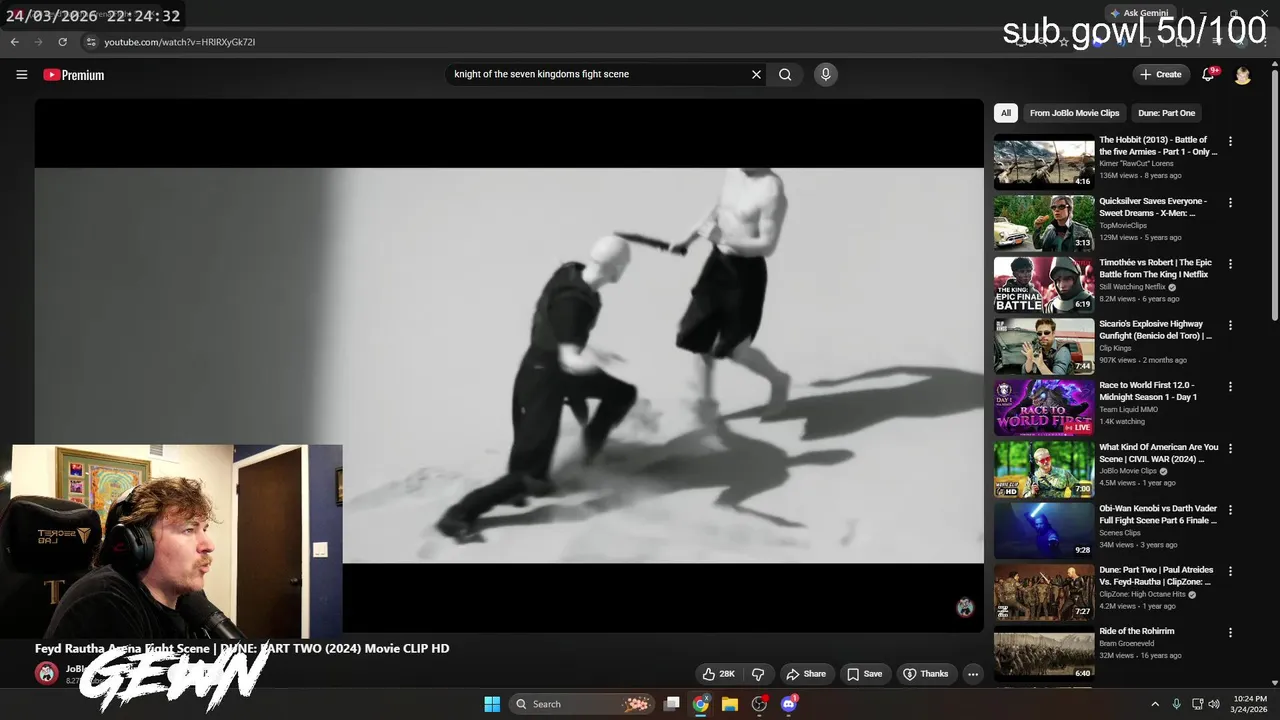Open options for Race to World First
Viewport: 1280px width, 720px height.
click(1230, 386)
